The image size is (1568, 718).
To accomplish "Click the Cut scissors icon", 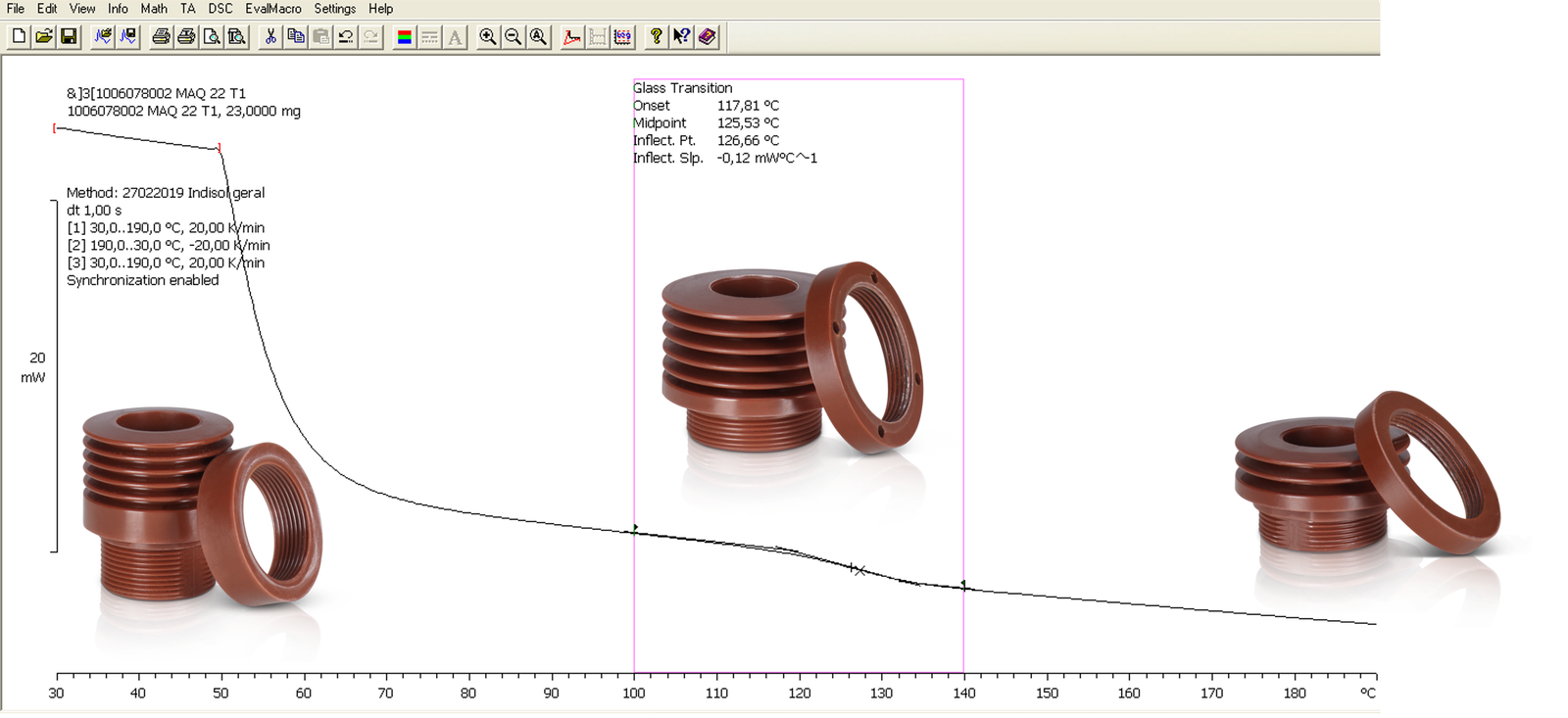I will click(270, 37).
